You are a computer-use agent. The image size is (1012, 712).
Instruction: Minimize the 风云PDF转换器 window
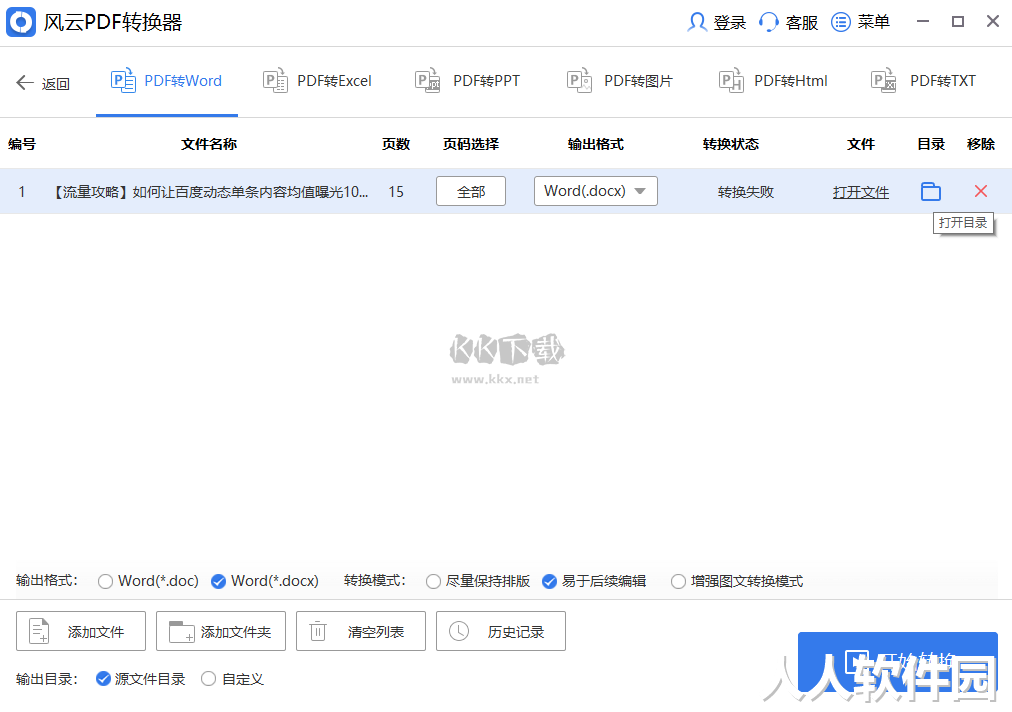point(923,21)
